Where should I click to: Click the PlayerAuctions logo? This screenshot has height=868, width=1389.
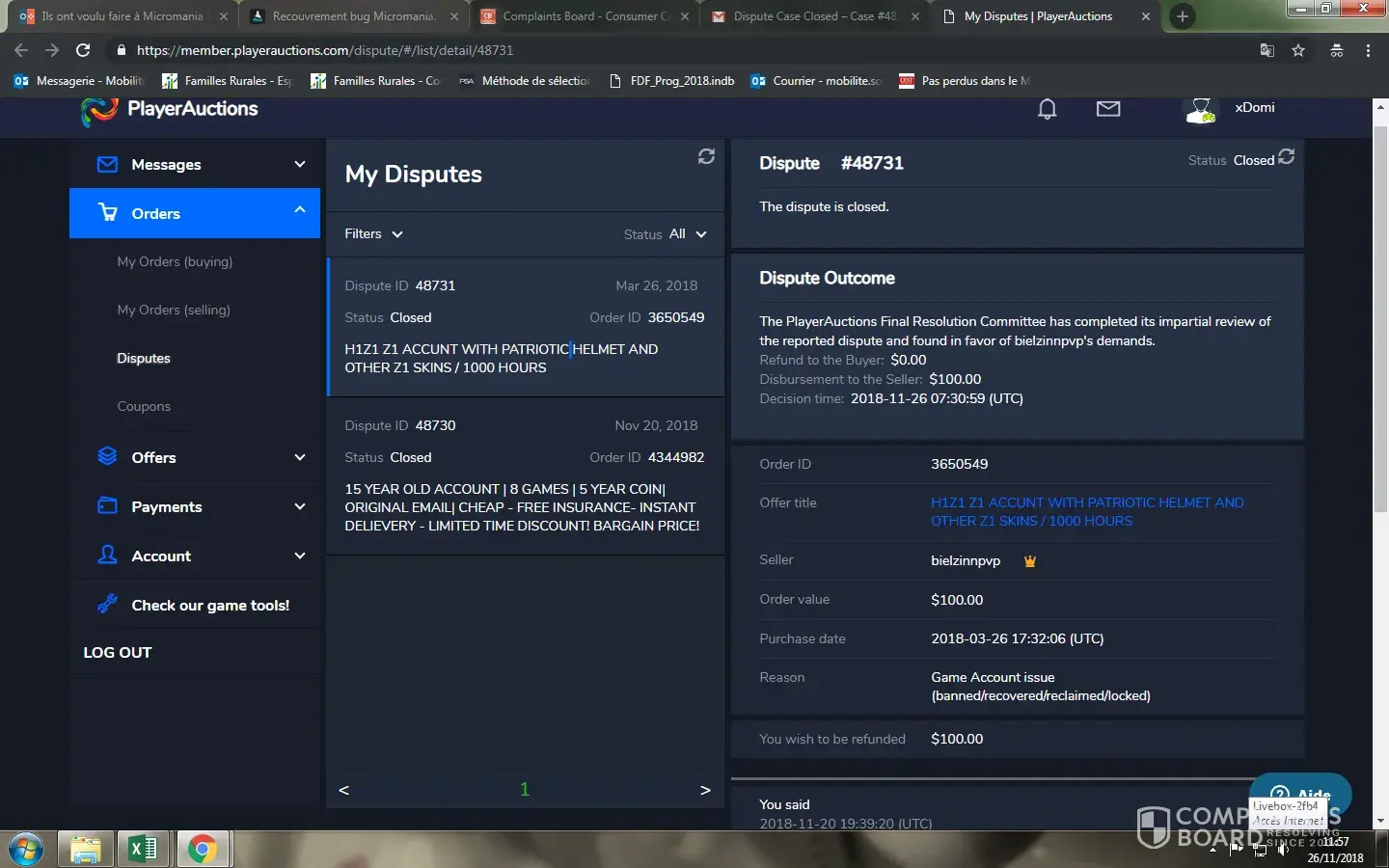coord(170,110)
